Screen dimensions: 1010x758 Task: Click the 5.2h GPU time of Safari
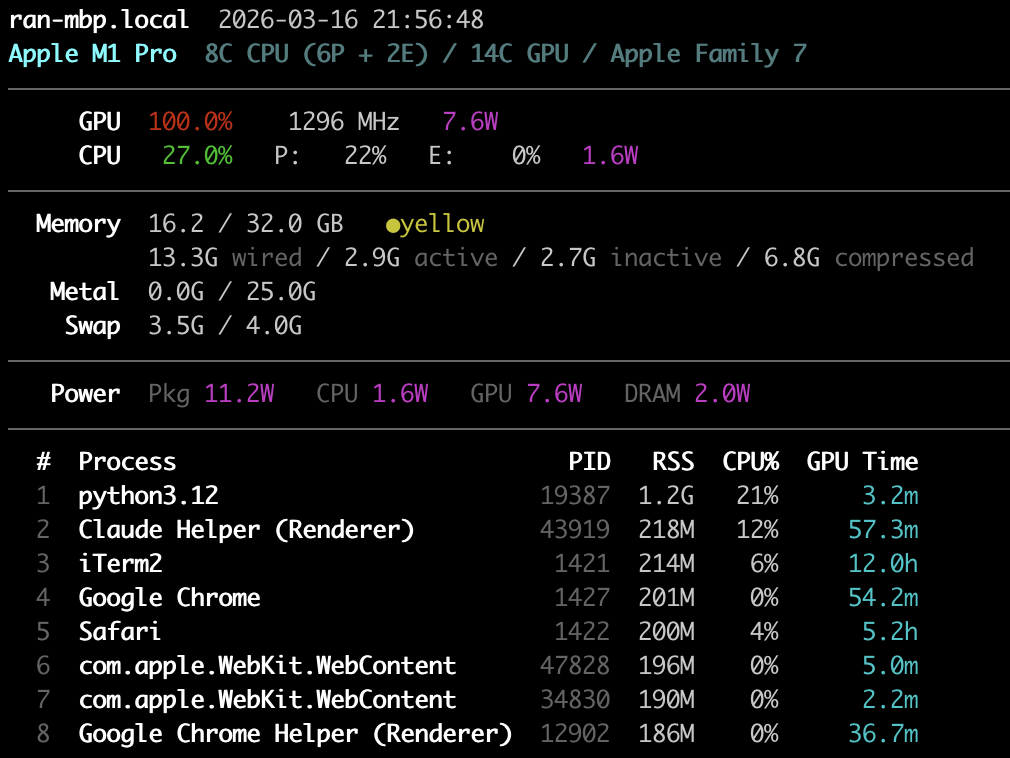click(890, 632)
